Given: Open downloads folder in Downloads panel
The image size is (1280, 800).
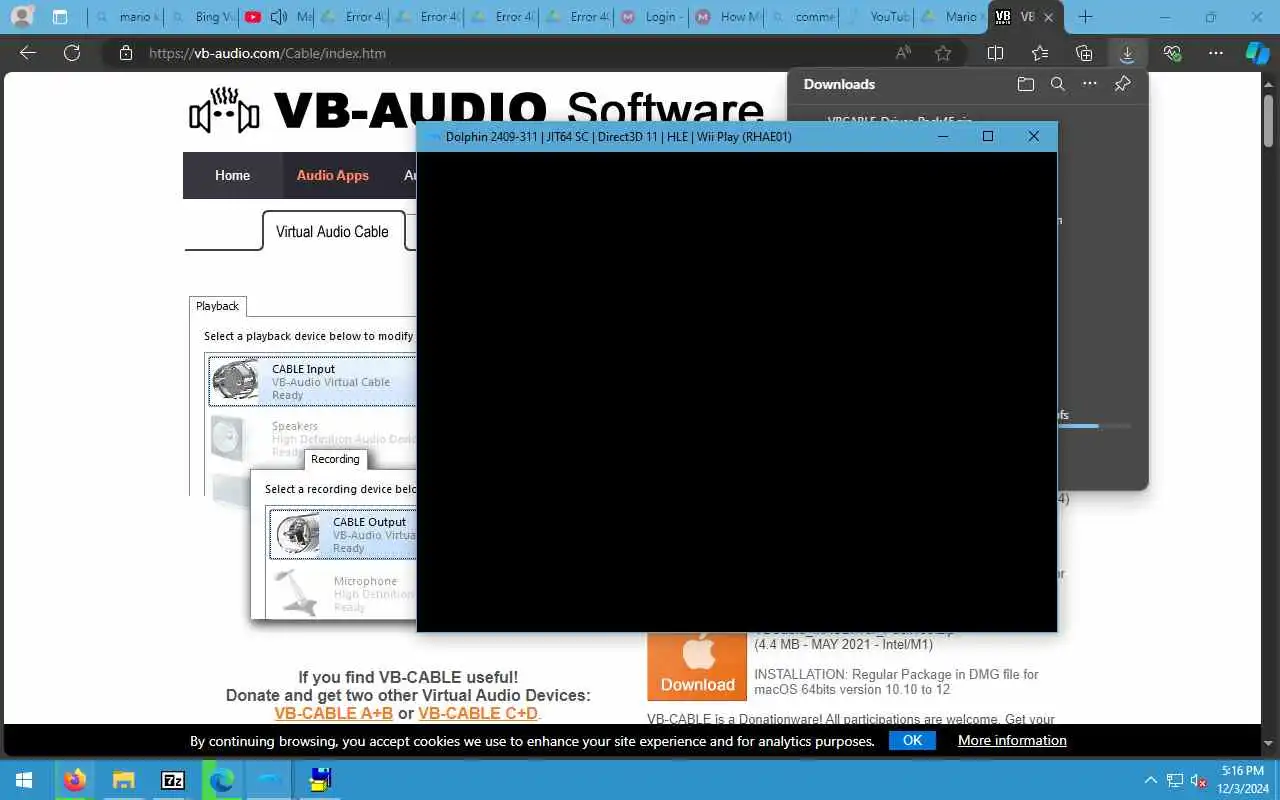Looking at the screenshot, I should (1026, 84).
